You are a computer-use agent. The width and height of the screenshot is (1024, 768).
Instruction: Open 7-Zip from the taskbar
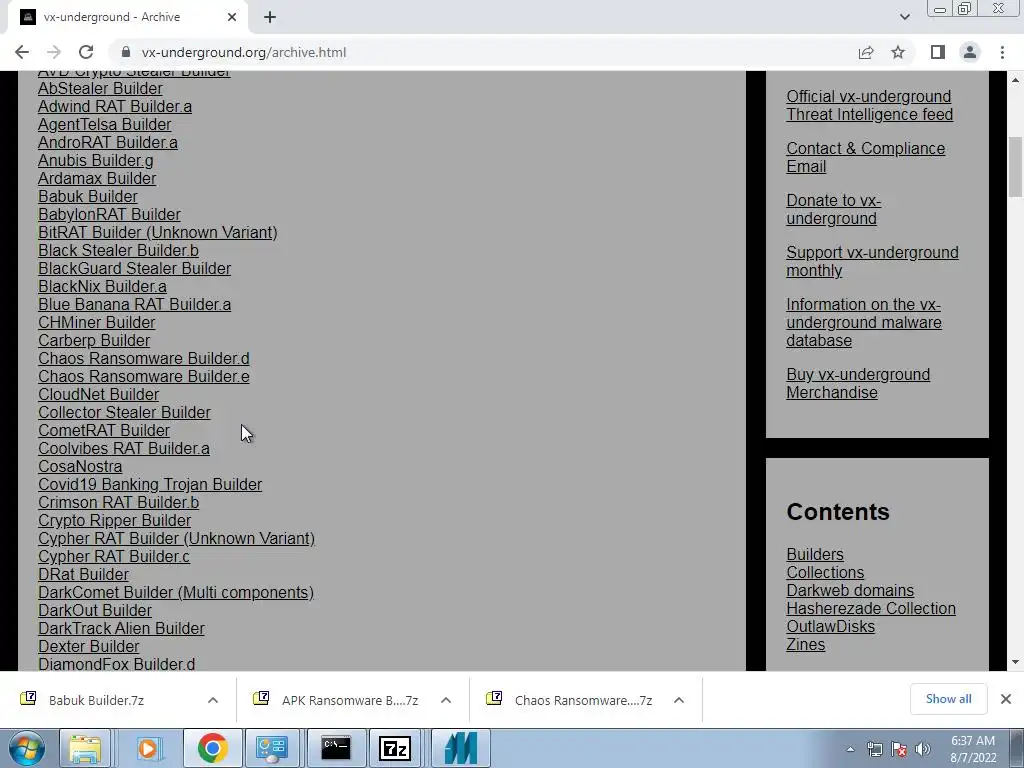396,748
